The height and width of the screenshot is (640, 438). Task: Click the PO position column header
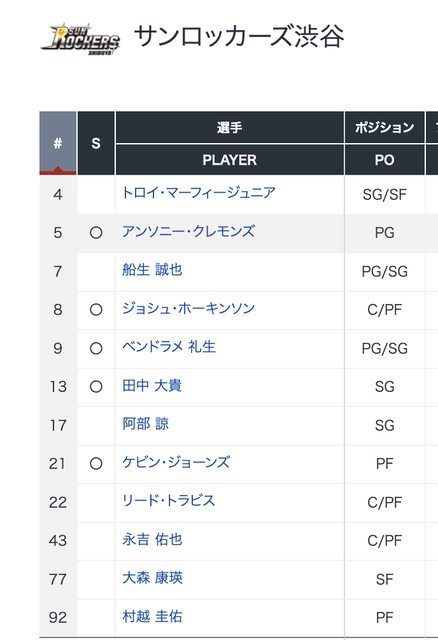point(385,160)
